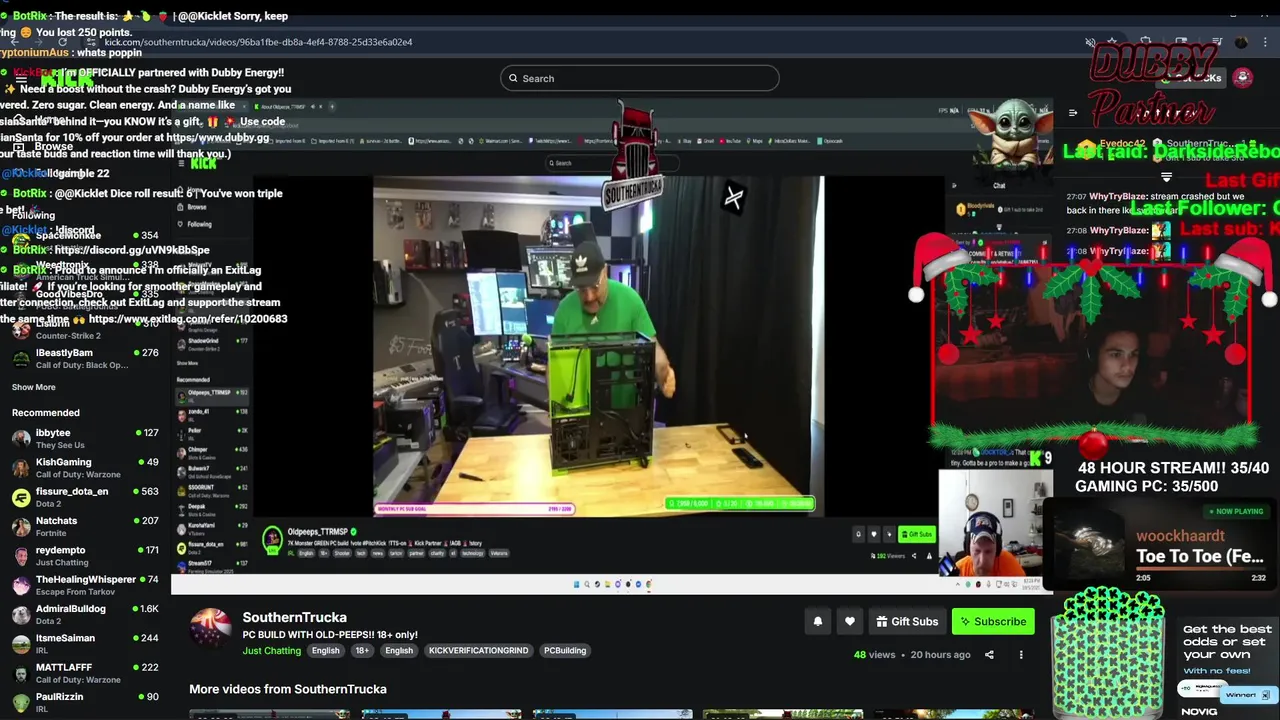Collapse the chat panel arrow icon
Screen dimensions: 1280x720
(1073, 113)
